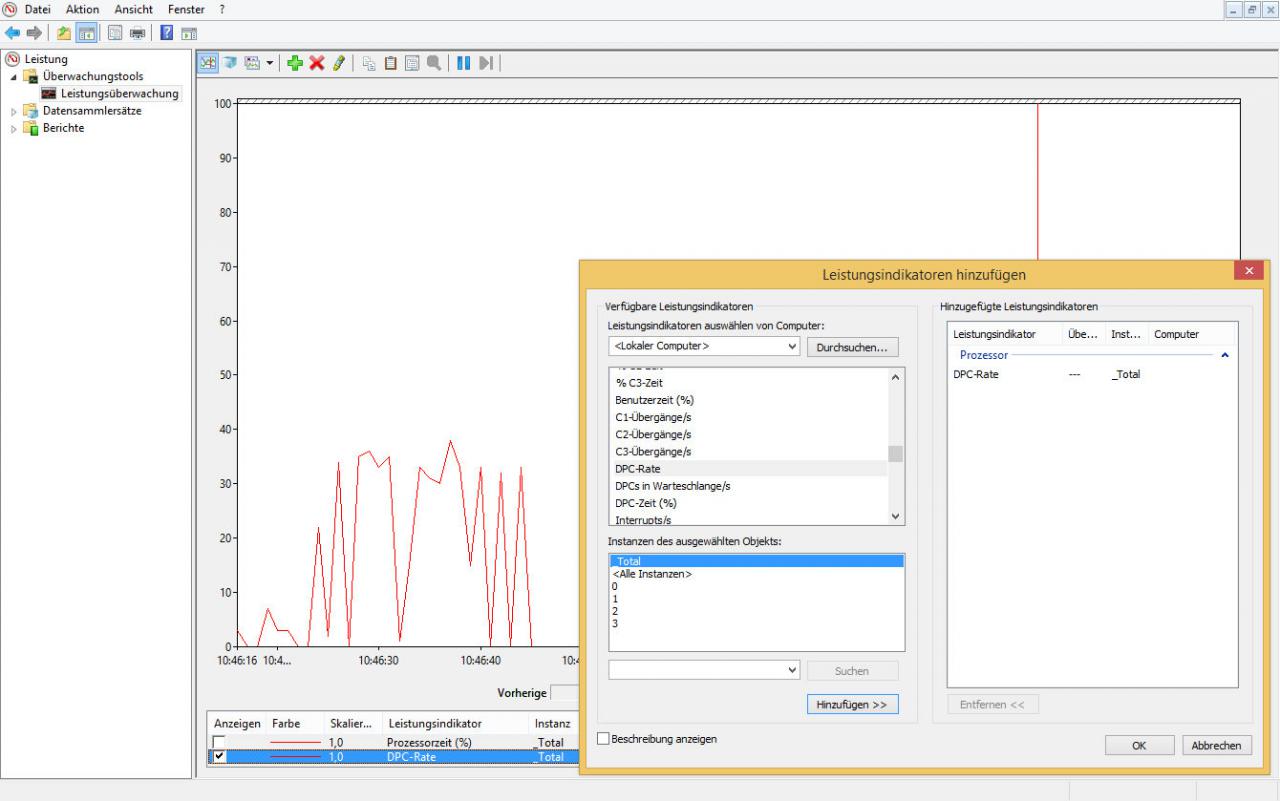Select % C3-Zeit in the counter list
Image resolution: width=1280 pixels, height=801 pixels.
(639, 383)
